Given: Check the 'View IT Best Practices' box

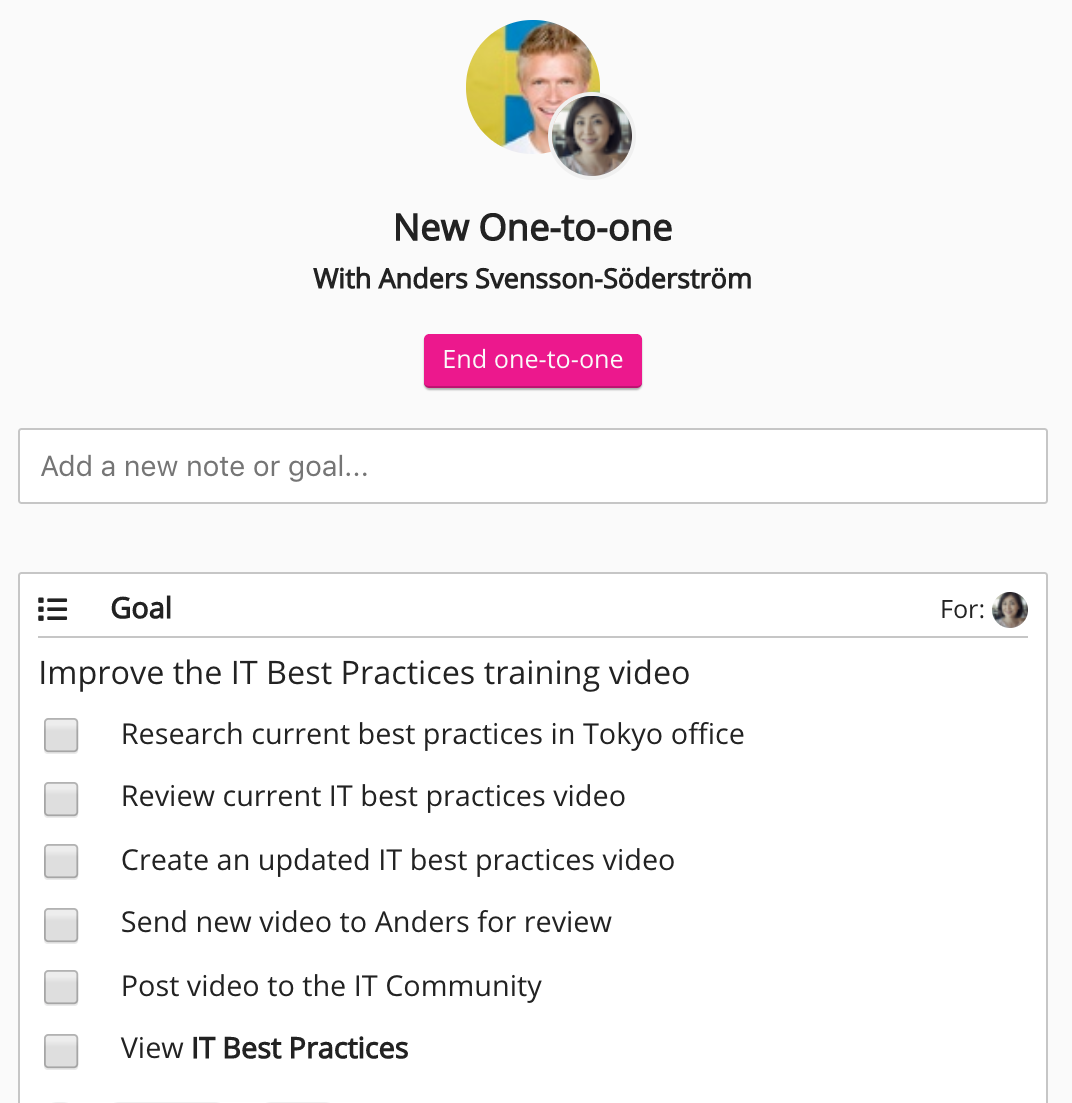Looking at the screenshot, I should coord(61,1050).
